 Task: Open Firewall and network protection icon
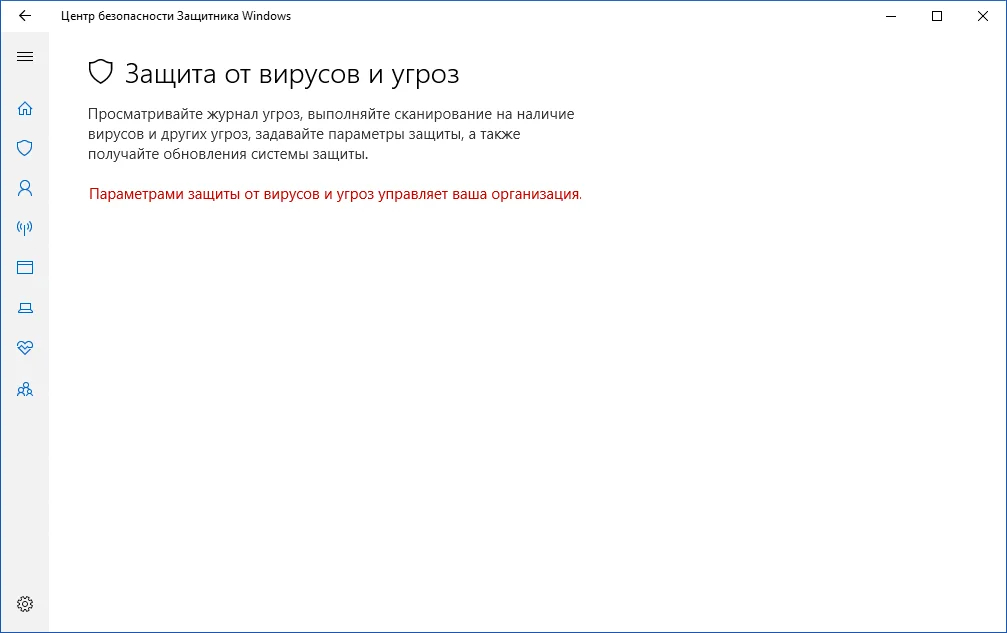point(25,228)
